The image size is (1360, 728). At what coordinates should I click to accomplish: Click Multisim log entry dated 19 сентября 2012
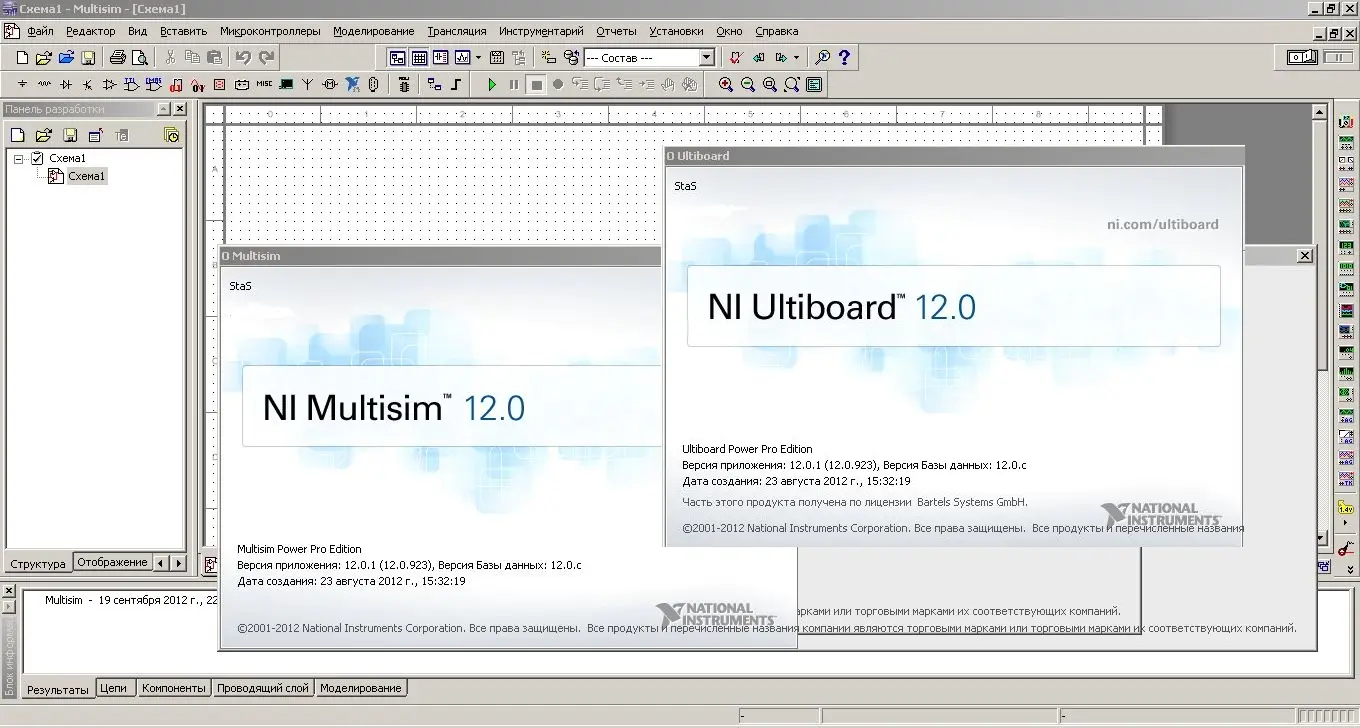pos(131,600)
